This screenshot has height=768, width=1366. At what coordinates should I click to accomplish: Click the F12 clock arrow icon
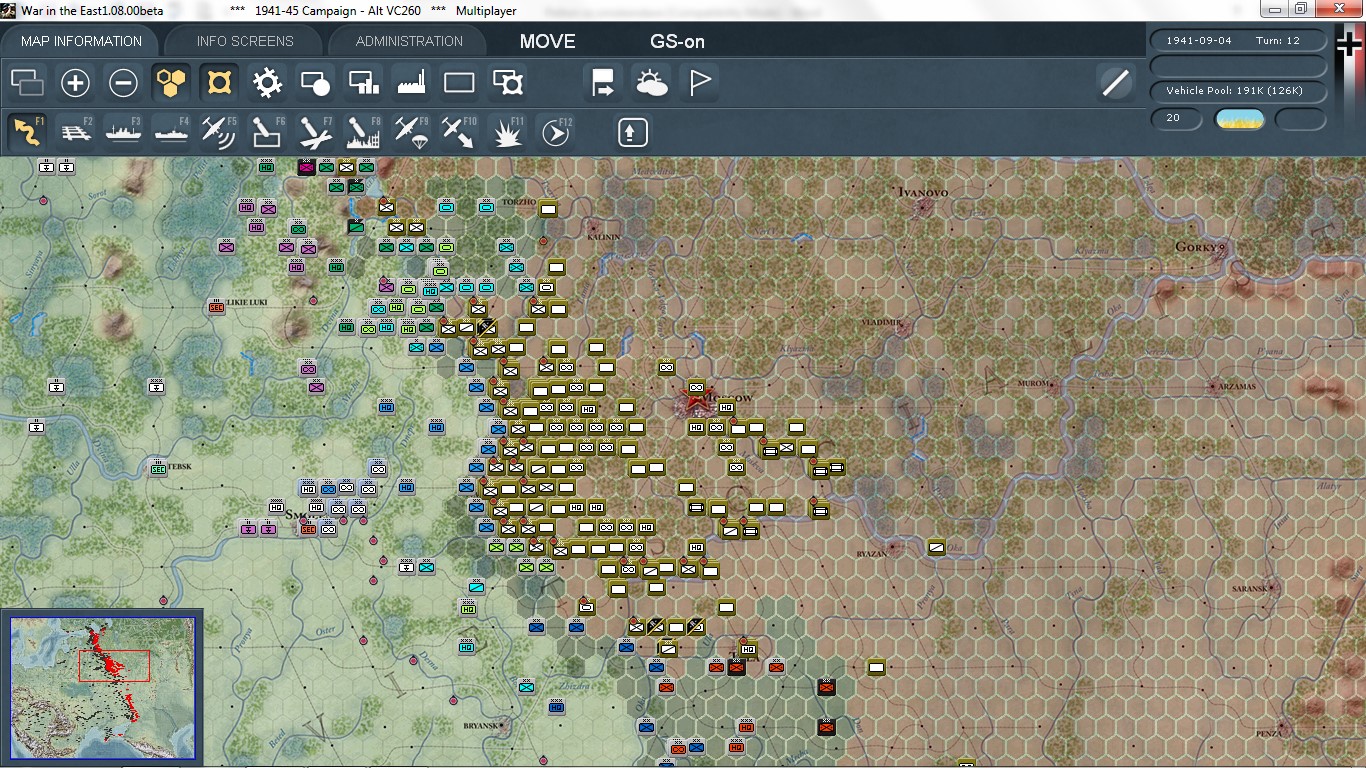point(555,132)
